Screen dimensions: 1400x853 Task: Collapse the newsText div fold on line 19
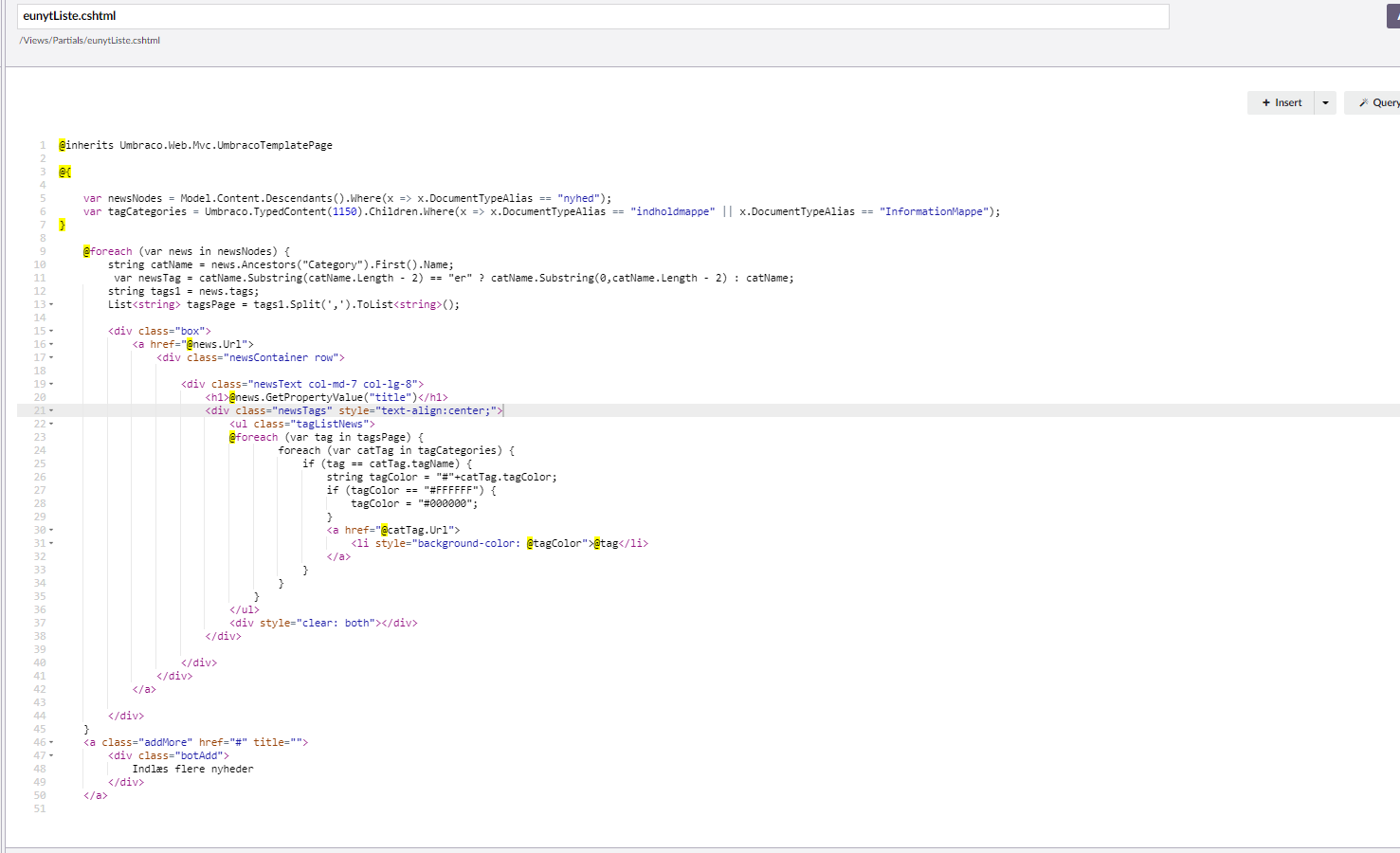51,384
